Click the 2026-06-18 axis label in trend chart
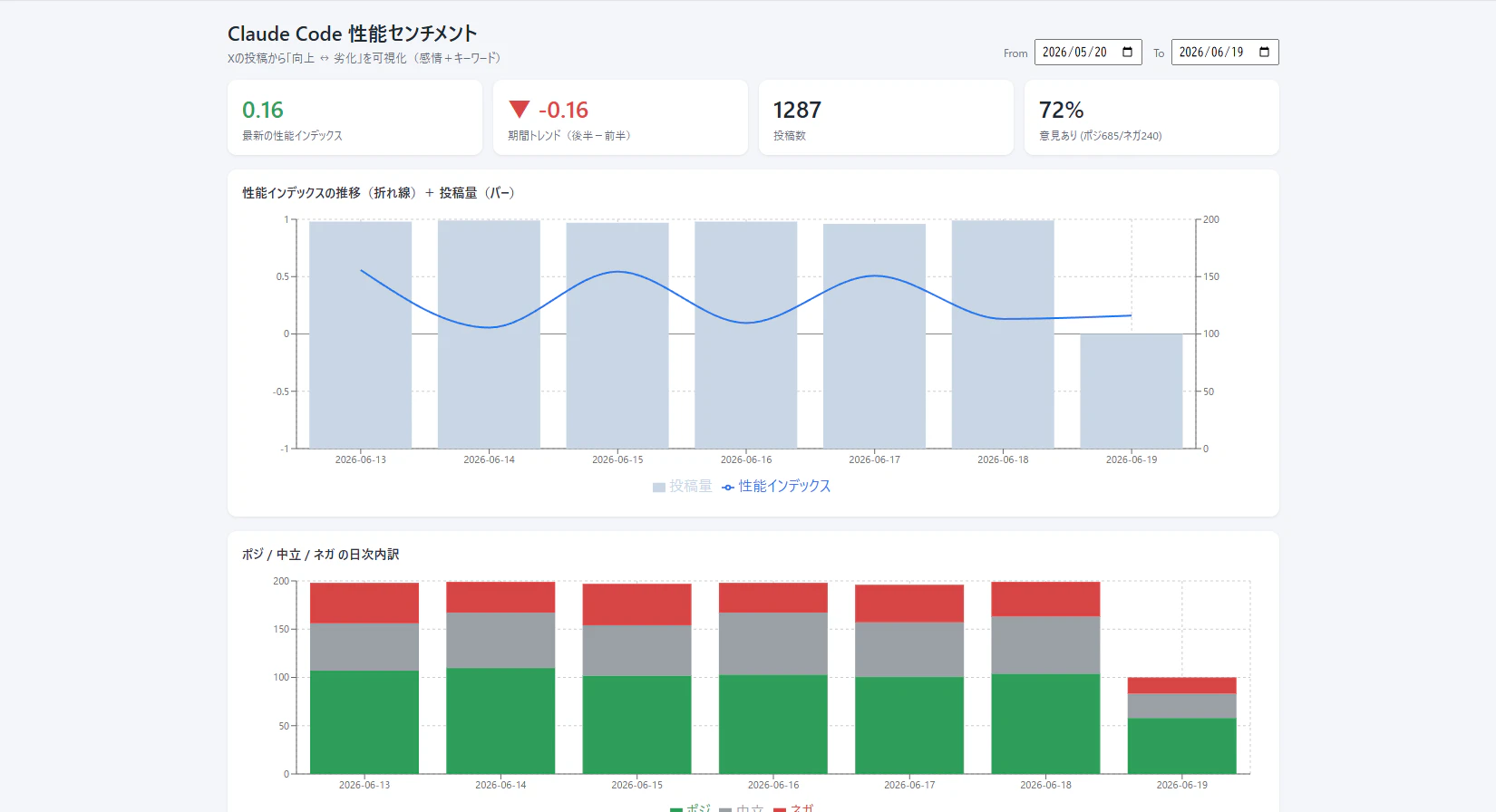 (x=1003, y=459)
